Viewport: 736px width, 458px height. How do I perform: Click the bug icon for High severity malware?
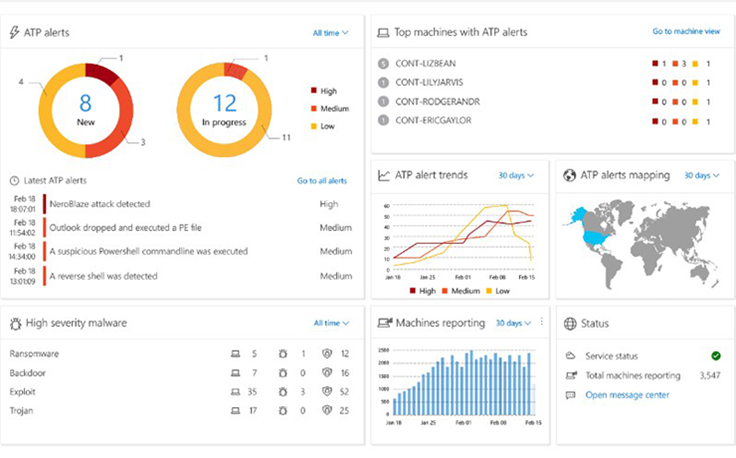pos(15,323)
